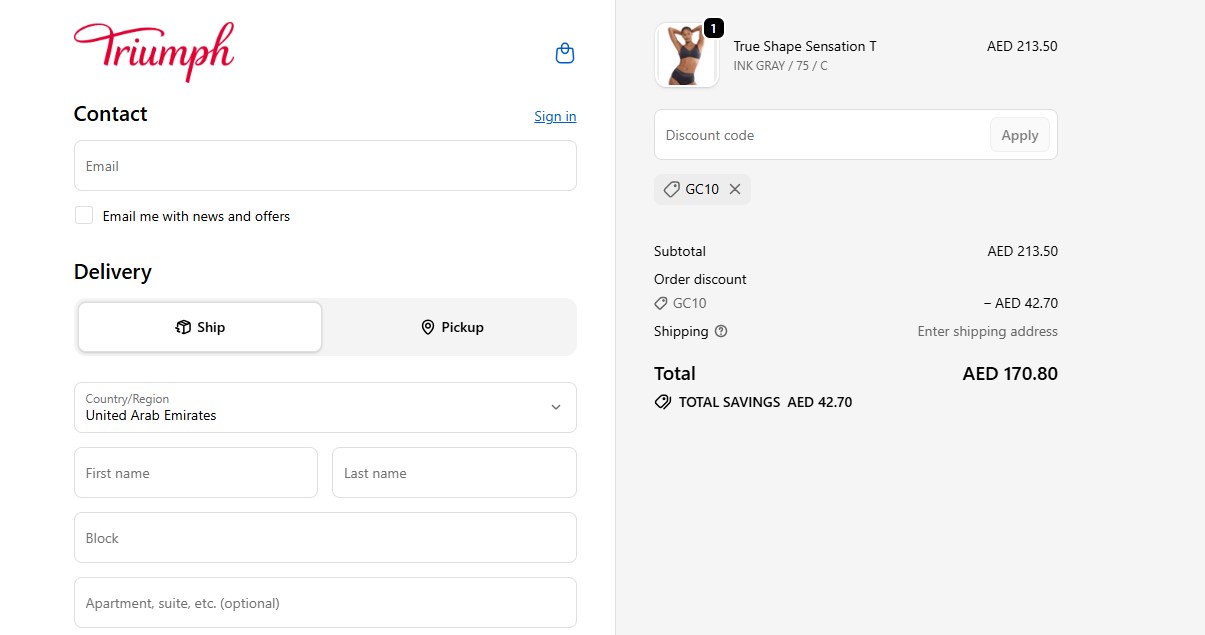
Task: Remove the GC10 discount code
Action: pos(735,189)
